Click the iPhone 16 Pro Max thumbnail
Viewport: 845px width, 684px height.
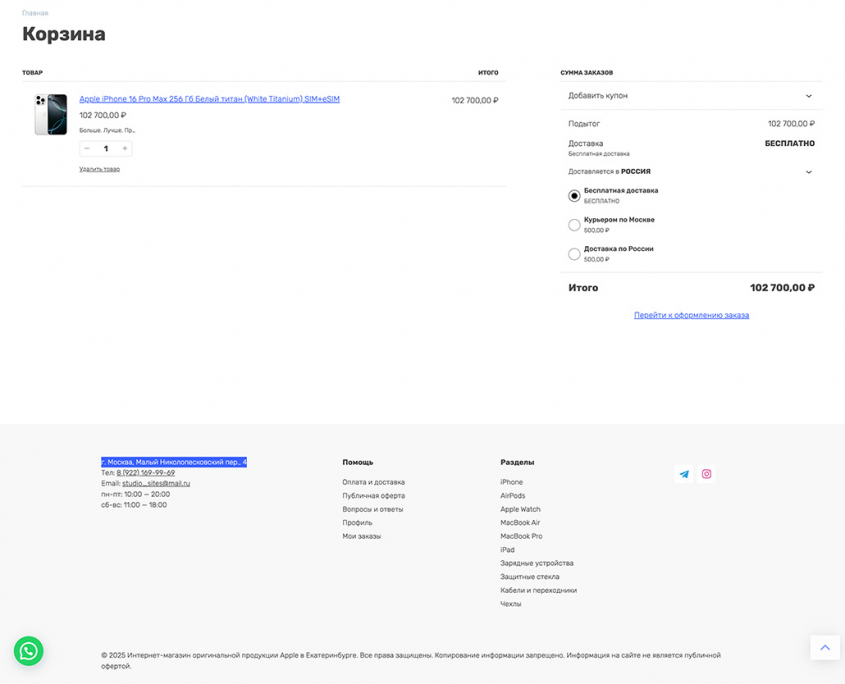[50, 114]
